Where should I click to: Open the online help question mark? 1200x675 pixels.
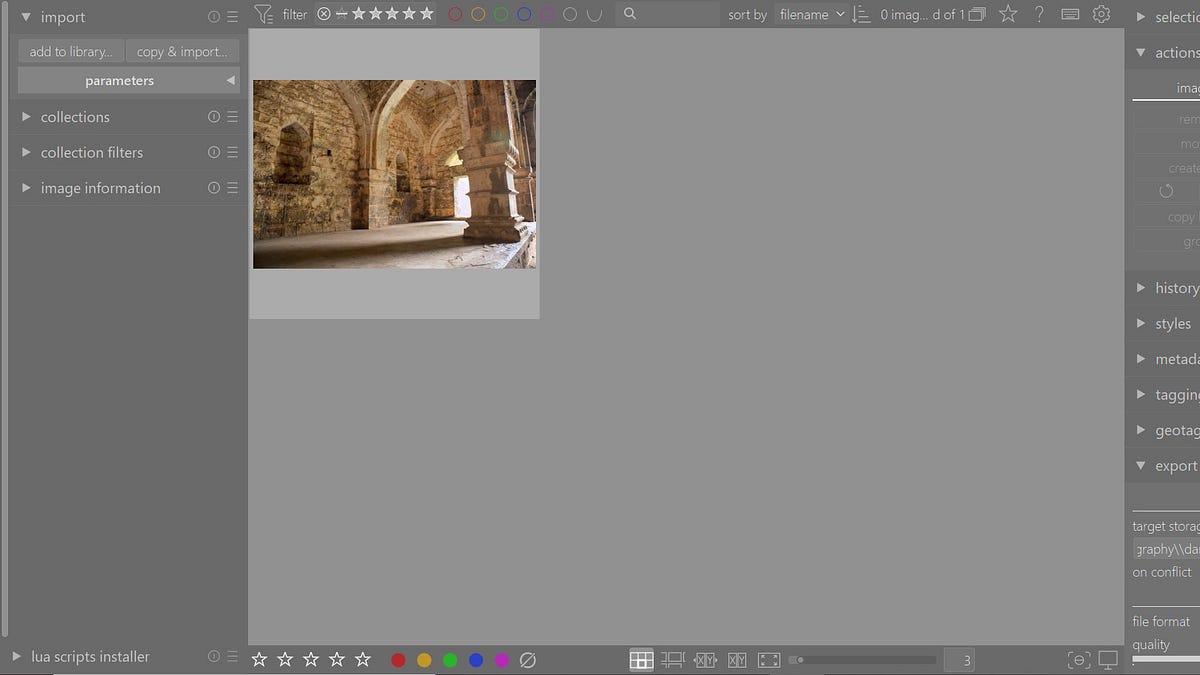point(1039,14)
